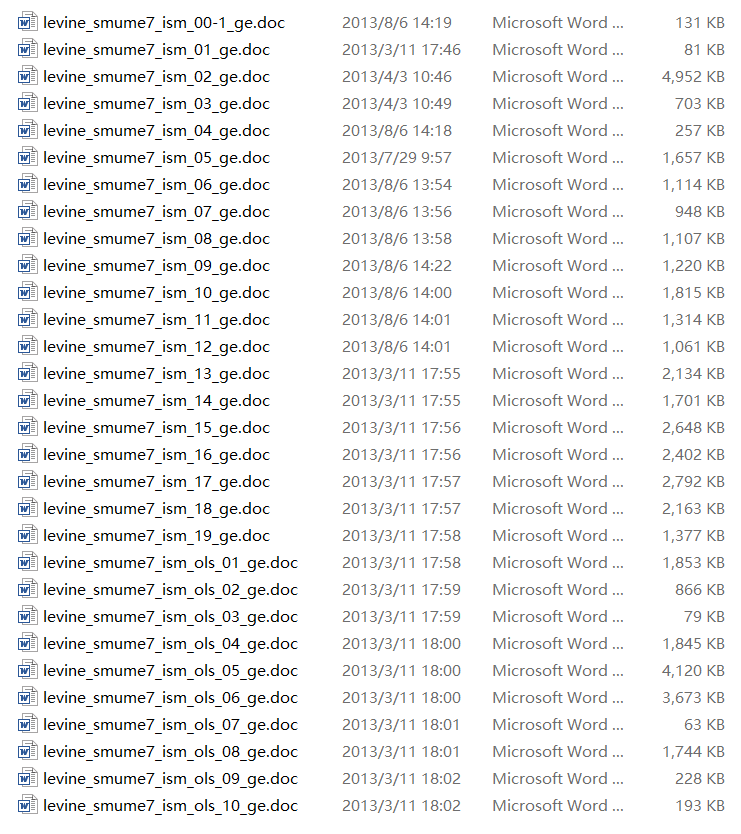Select file name levine_smume7_ism_05_ge.doc
Viewport: 741px width, 834px height.
point(156,158)
